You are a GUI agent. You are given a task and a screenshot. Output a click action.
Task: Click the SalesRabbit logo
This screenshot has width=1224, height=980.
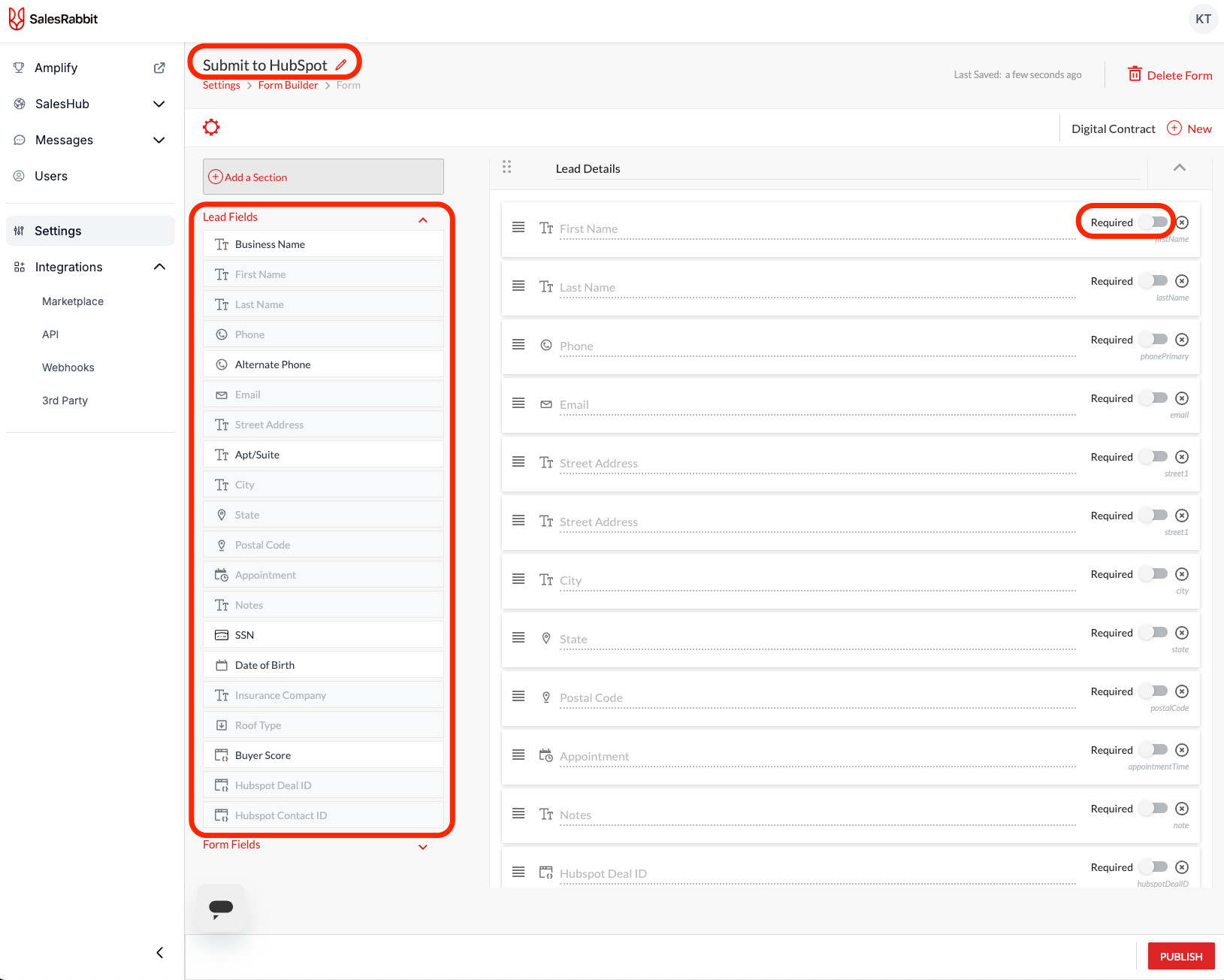pos(53,19)
